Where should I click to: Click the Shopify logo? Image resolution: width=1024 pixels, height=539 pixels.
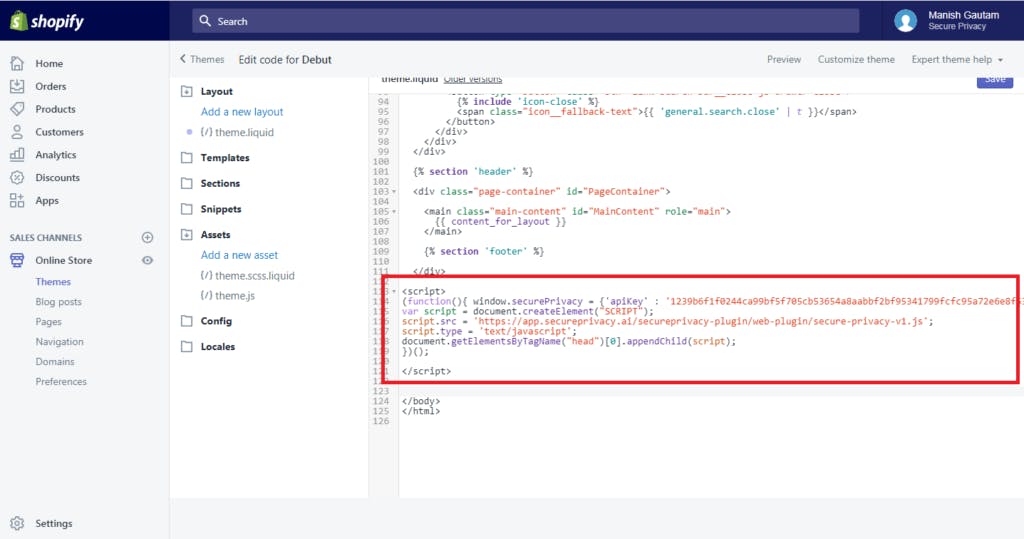(x=47, y=21)
